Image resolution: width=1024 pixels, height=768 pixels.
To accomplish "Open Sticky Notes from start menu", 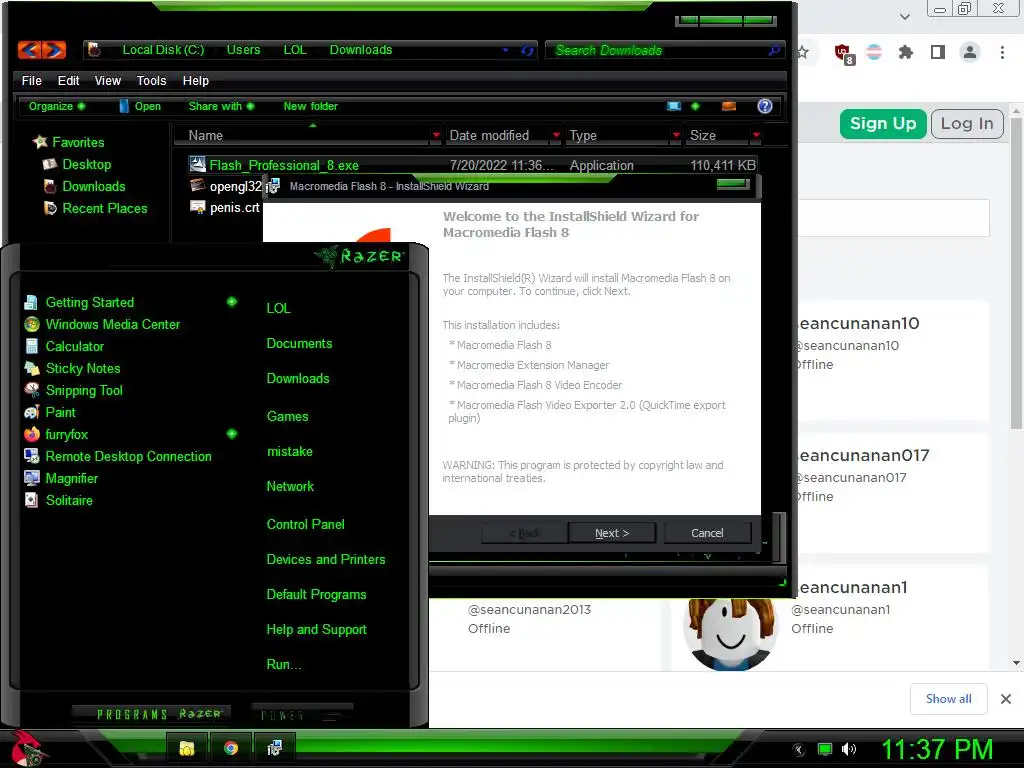I will click(x=72, y=369).
